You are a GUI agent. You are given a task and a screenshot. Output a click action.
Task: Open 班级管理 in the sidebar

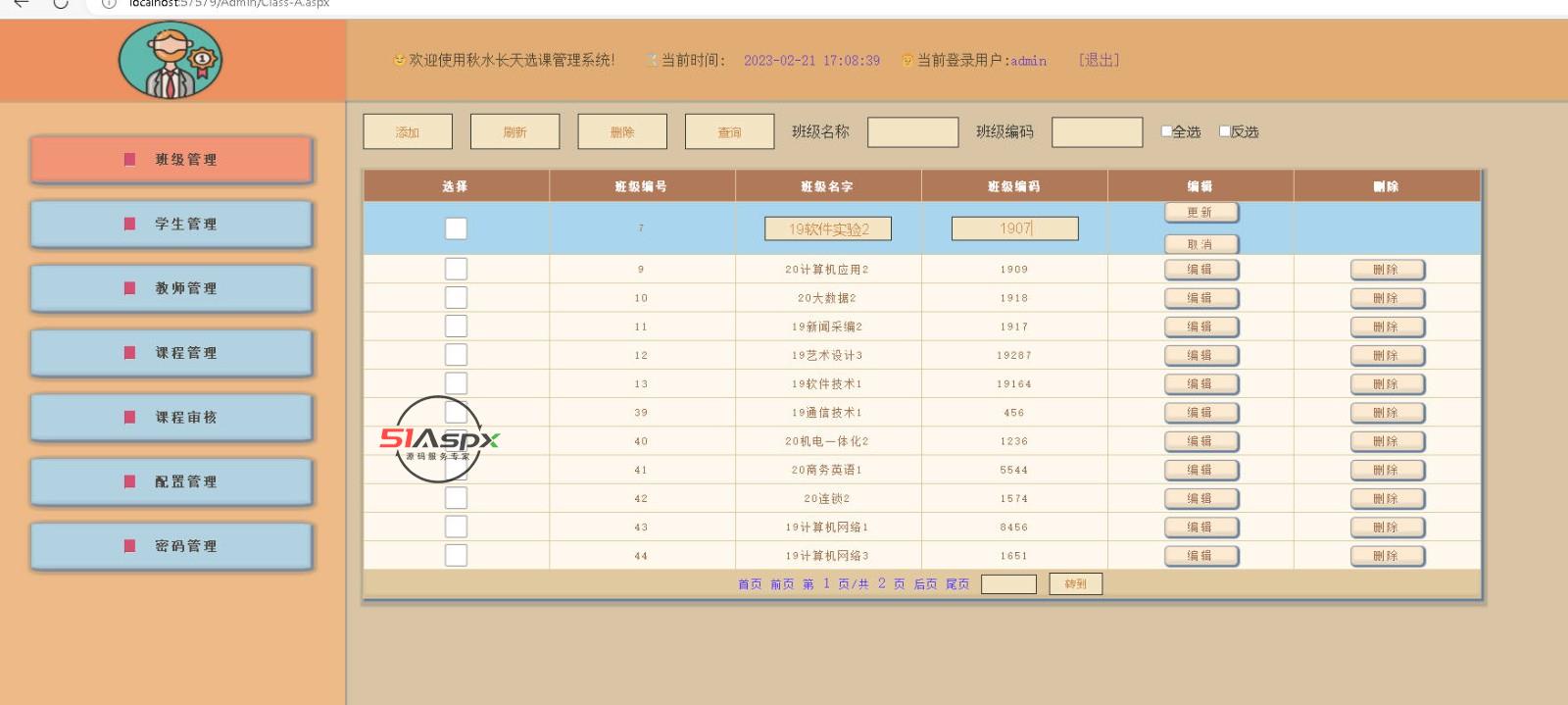click(x=172, y=160)
